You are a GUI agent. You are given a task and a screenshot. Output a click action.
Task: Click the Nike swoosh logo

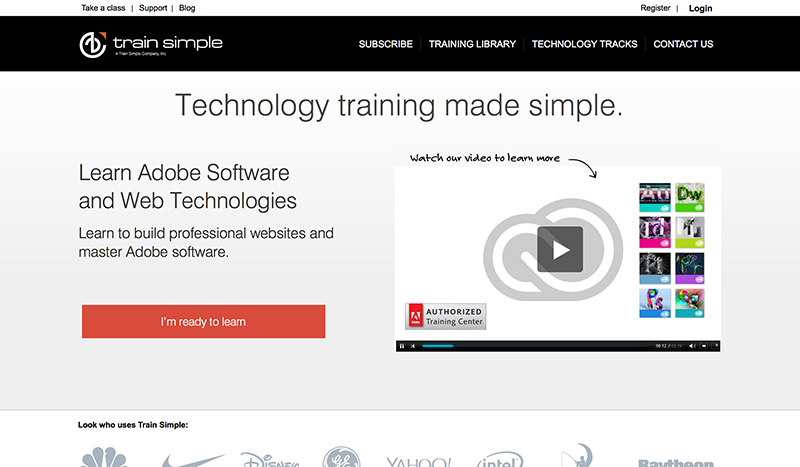pyautogui.click(x=192, y=460)
